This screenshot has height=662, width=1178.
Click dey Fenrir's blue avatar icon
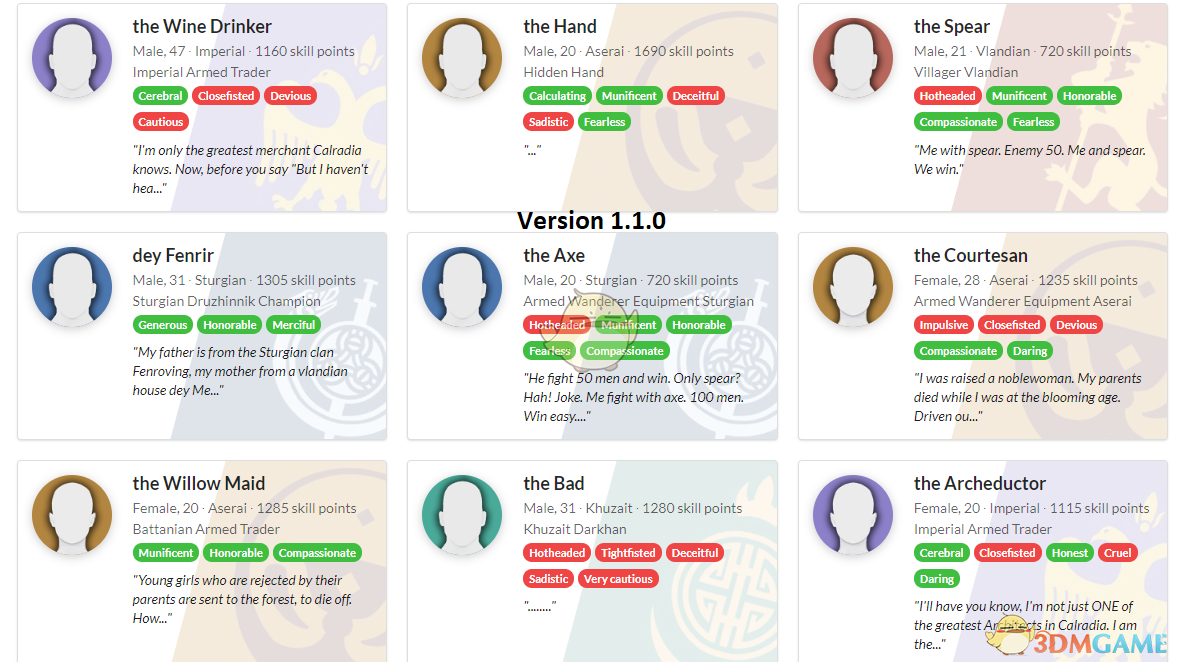tap(72, 286)
